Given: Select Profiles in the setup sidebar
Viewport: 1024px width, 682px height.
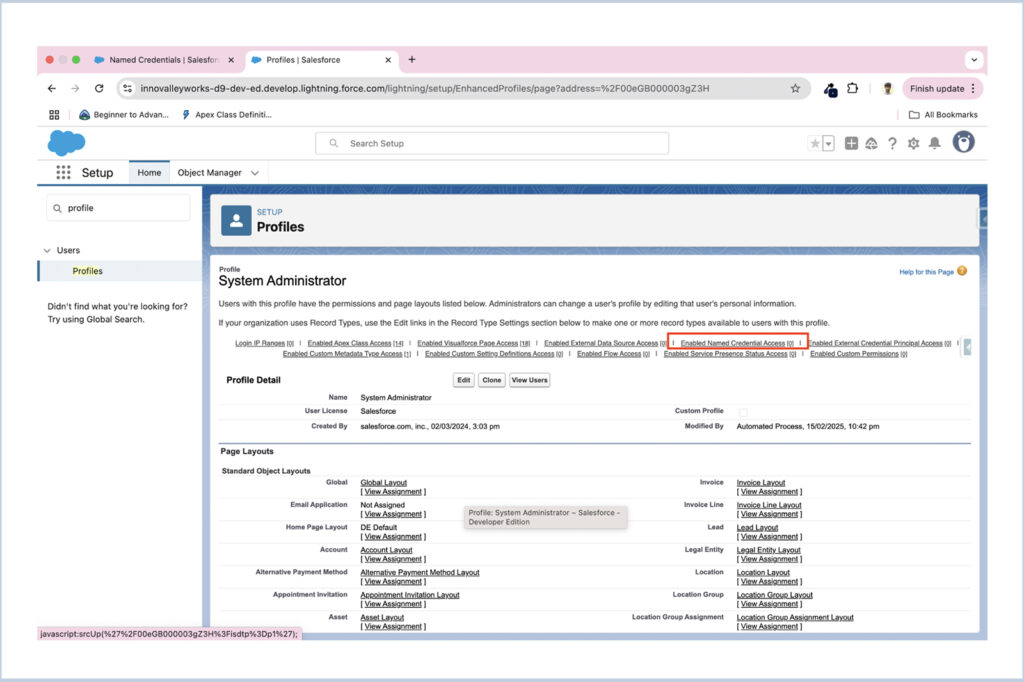Looking at the screenshot, I should (88, 271).
